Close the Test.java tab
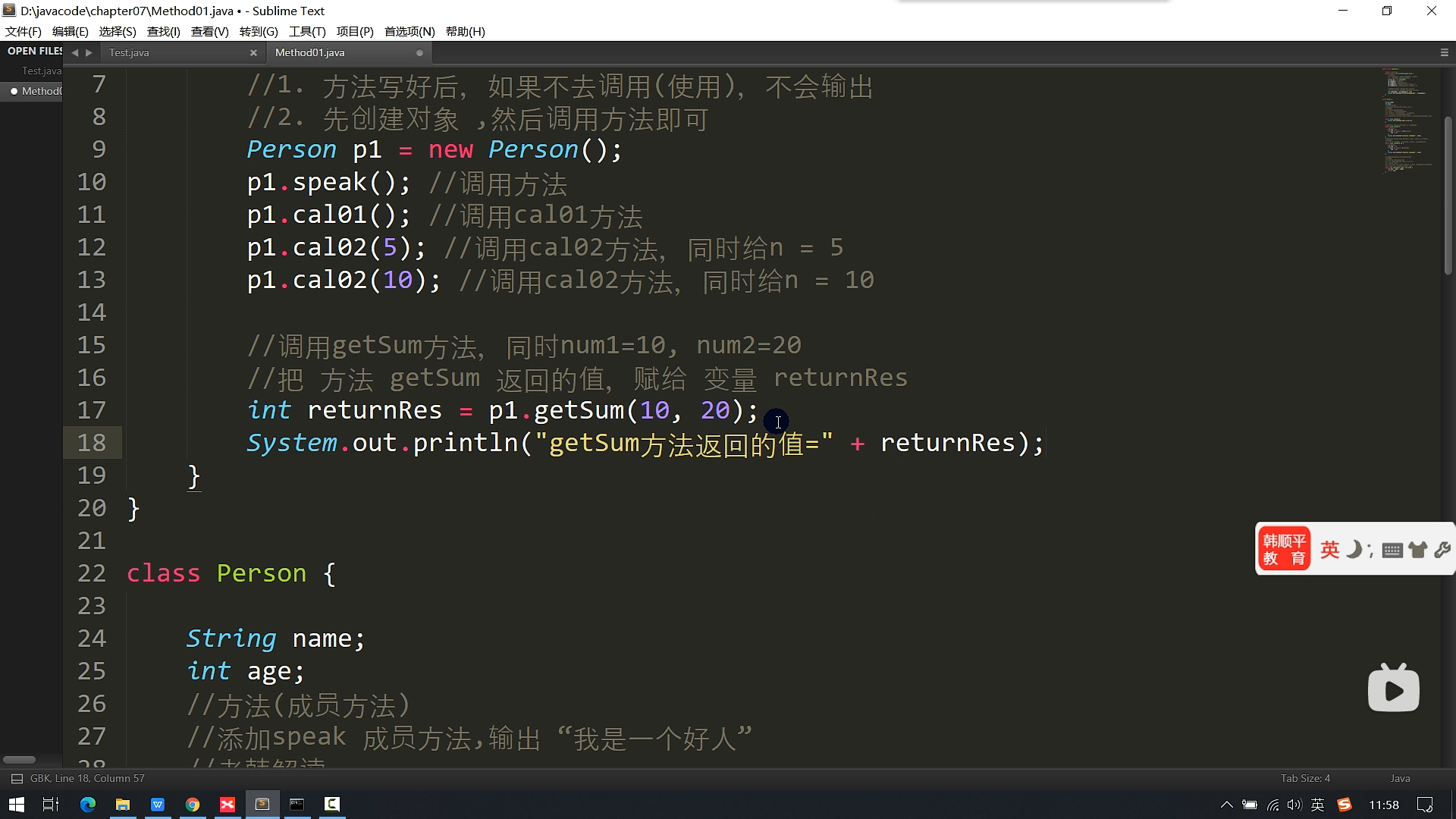Image resolution: width=1456 pixels, height=819 pixels. click(x=253, y=52)
